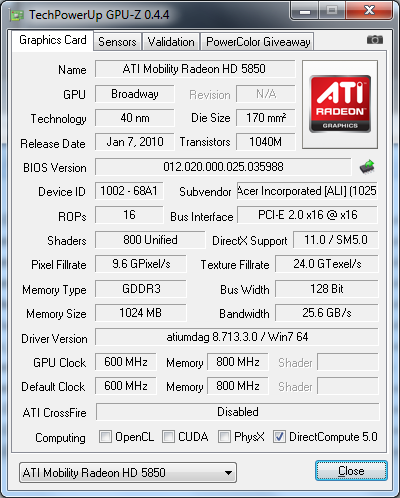Click the Texture Fillrate value 24.0 GTexel/s
This screenshot has height=498, width=400.
(x=327, y=264)
